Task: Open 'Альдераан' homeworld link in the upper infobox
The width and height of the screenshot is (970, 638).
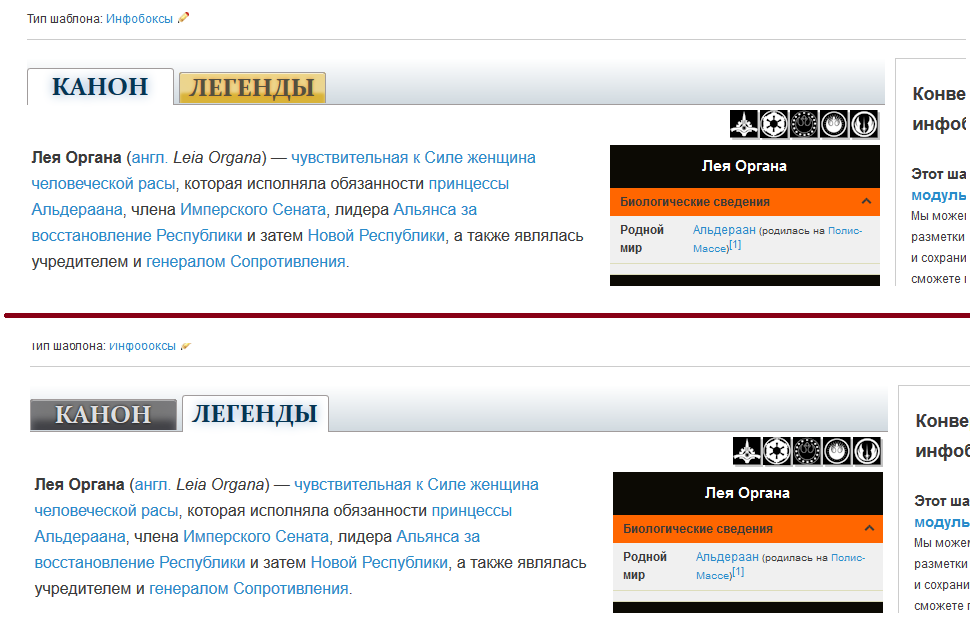Action: click(x=724, y=230)
